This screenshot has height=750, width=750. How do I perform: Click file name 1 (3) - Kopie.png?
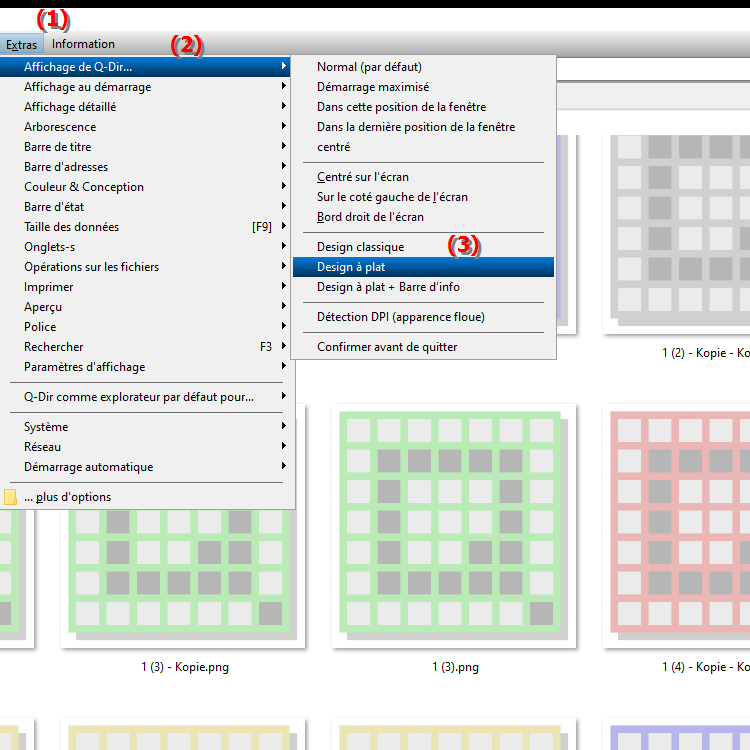[185, 667]
